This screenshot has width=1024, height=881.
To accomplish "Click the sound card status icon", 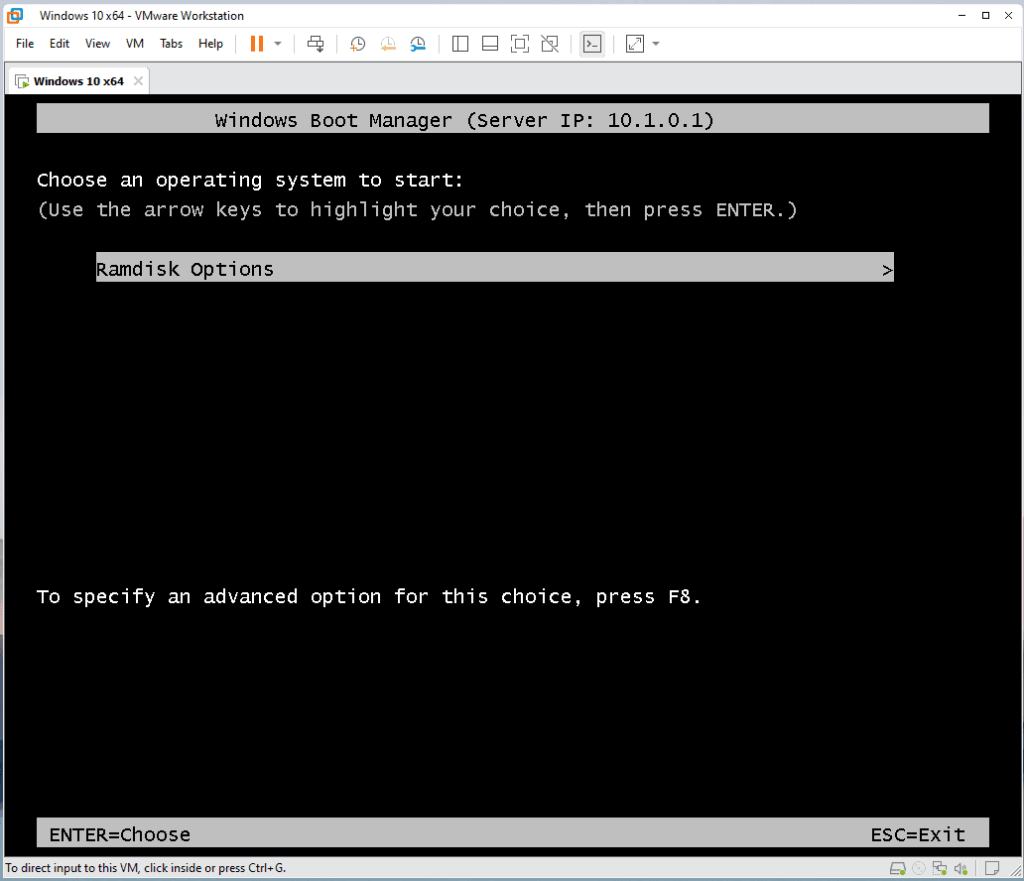I will tap(961, 867).
